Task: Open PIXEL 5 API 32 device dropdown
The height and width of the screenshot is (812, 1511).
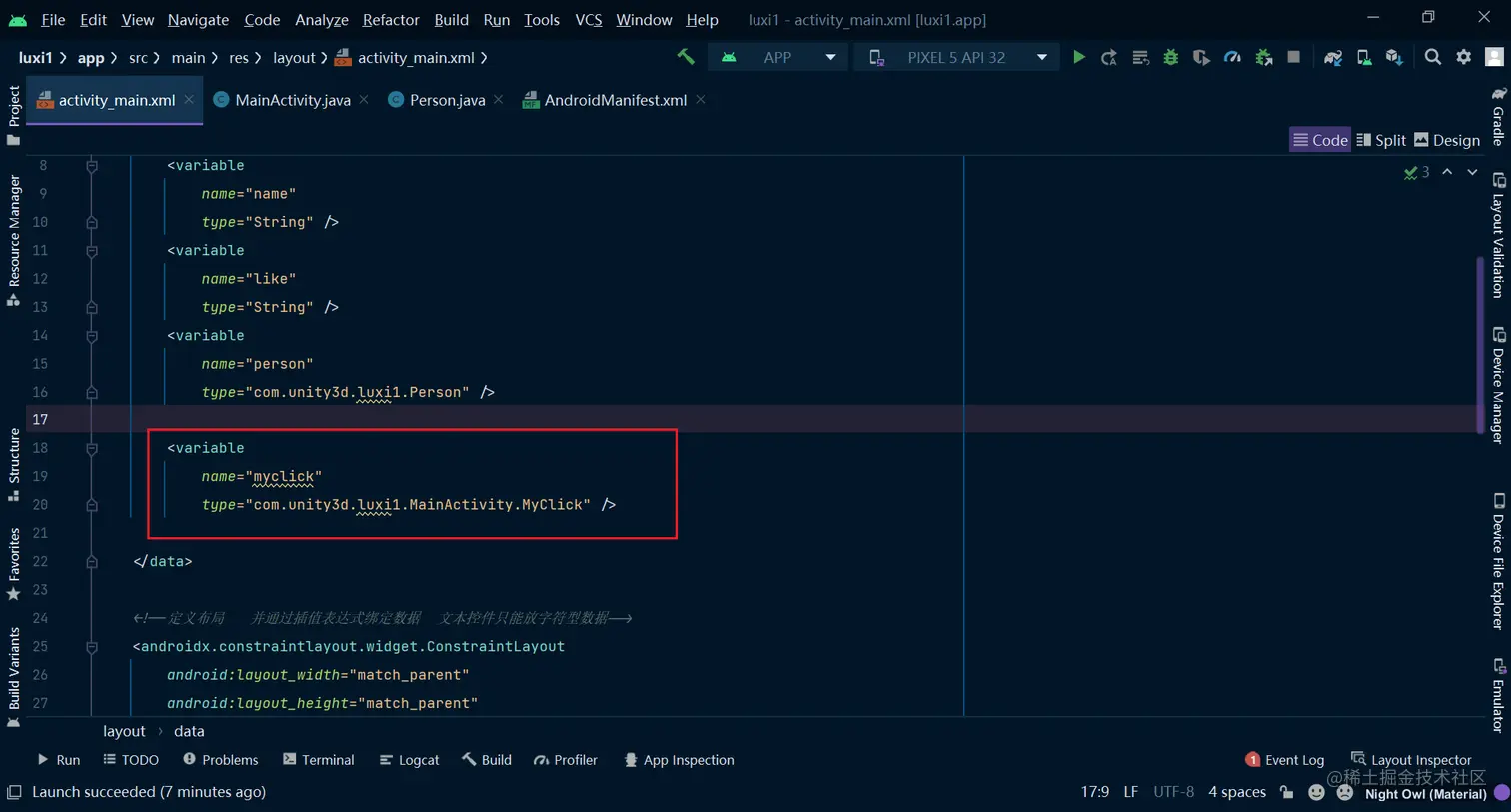Action: pyautogui.click(x=957, y=57)
